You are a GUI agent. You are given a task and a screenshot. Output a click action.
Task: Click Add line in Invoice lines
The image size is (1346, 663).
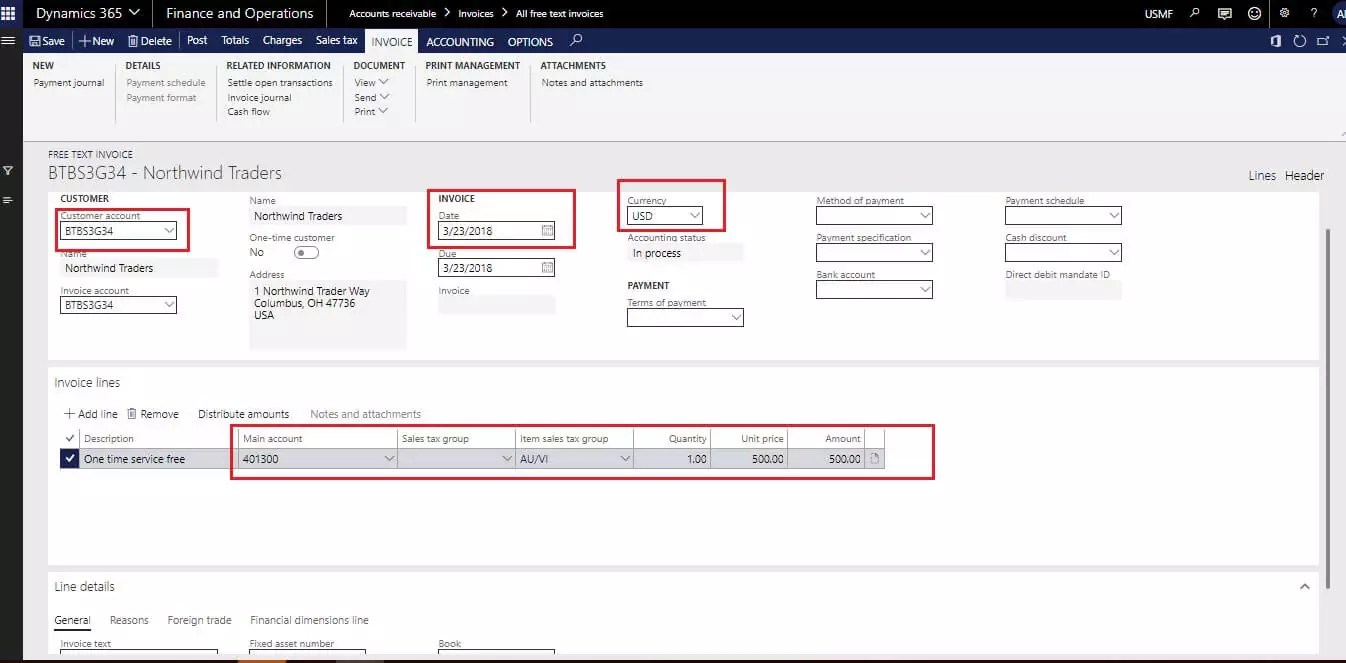(x=90, y=413)
